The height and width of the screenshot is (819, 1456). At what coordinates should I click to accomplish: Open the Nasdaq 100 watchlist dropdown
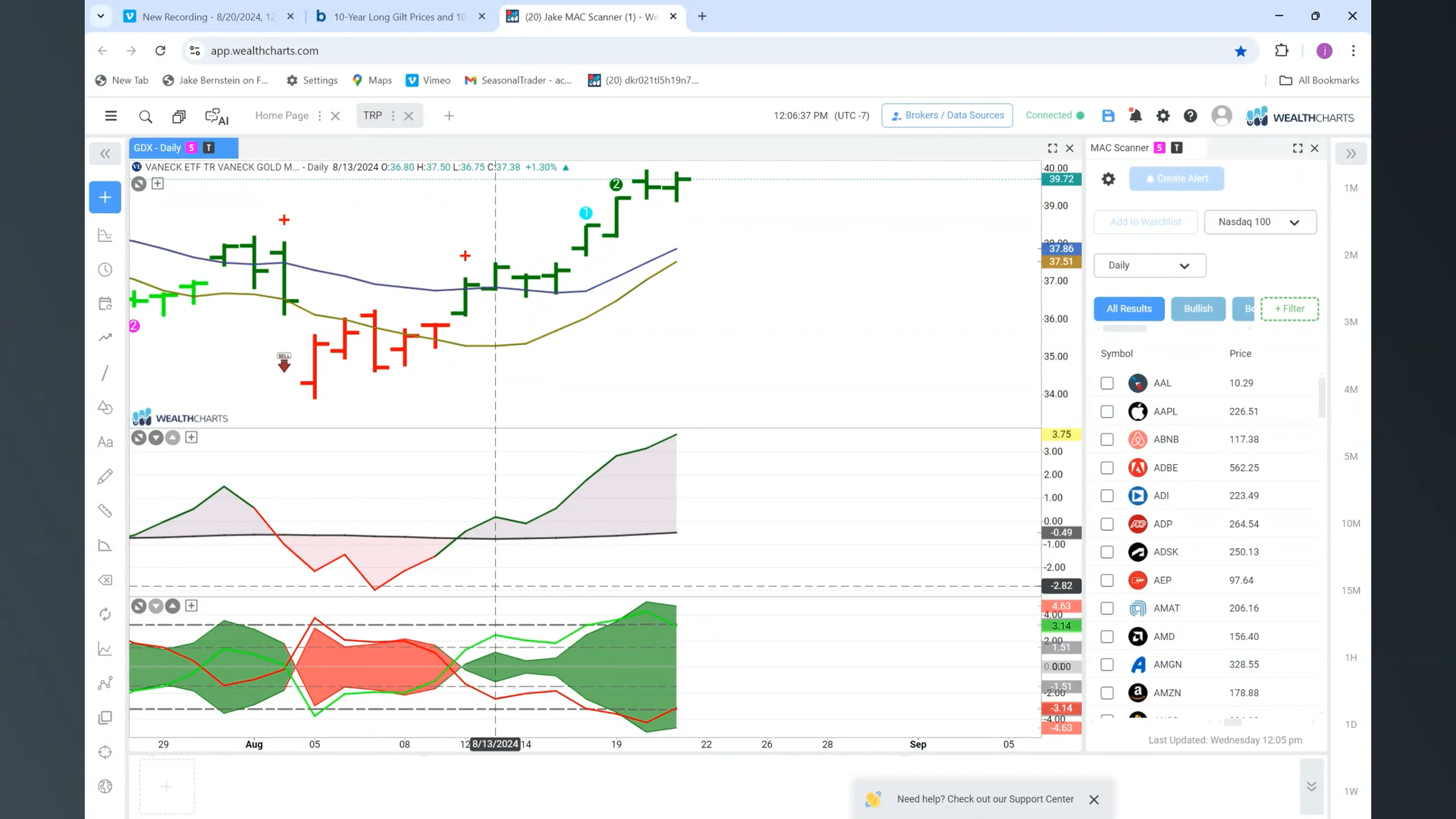[1260, 222]
